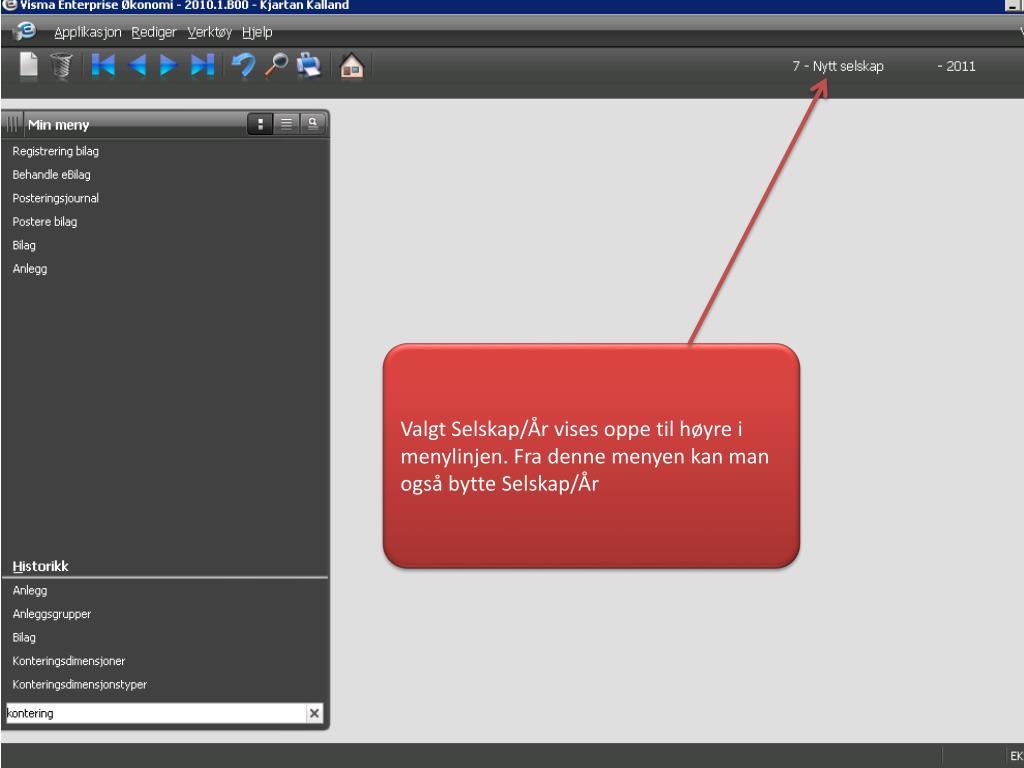
Task: Open Konteringsdimensjonstyper under Historikk
Action: tap(80, 684)
